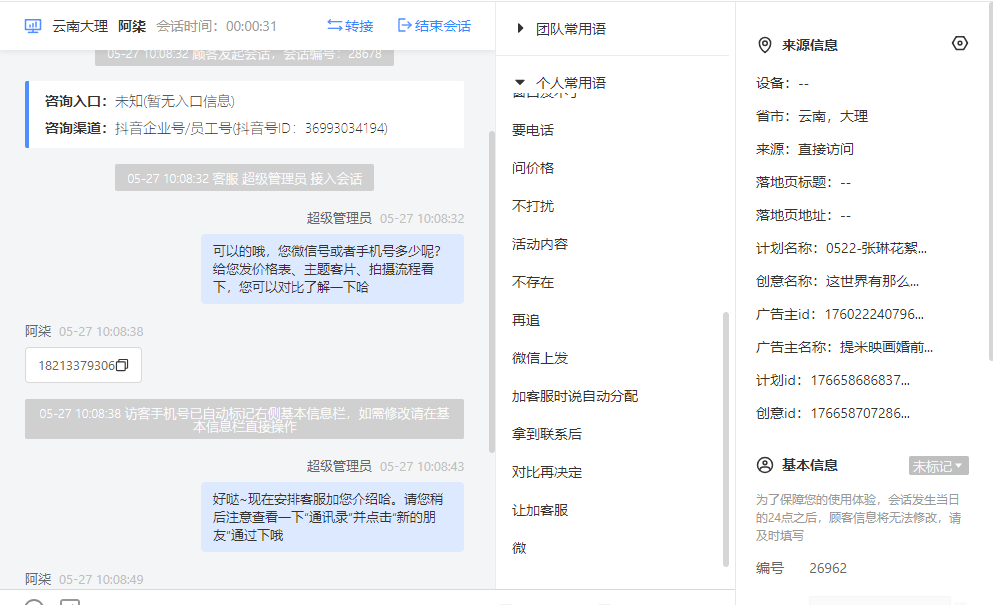The width and height of the screenshot is (993, 605).
Task: Select the 再追 quick phrase
Action: click(x=526, y=320)
